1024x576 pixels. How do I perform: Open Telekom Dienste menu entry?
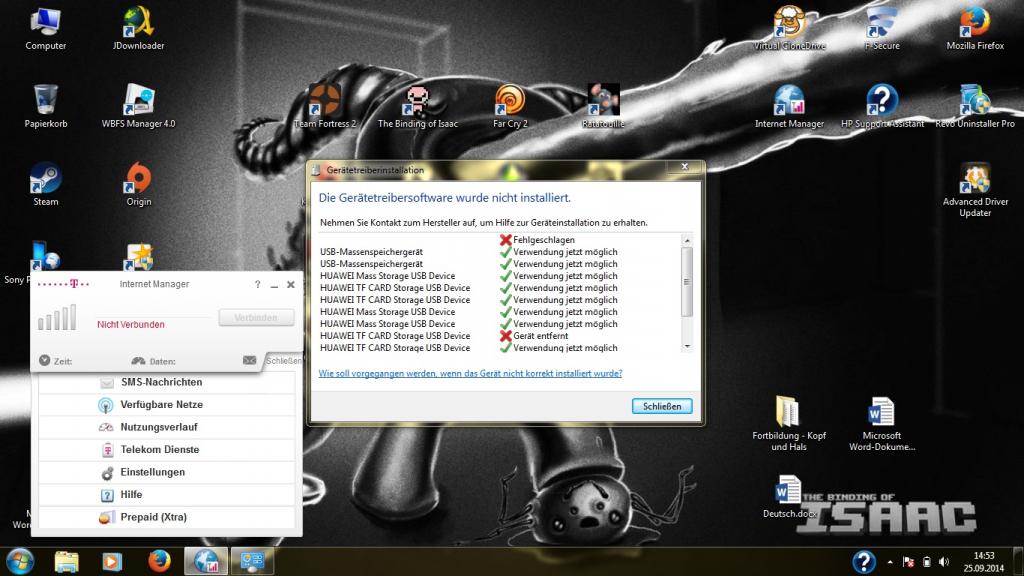pos(167,449)
